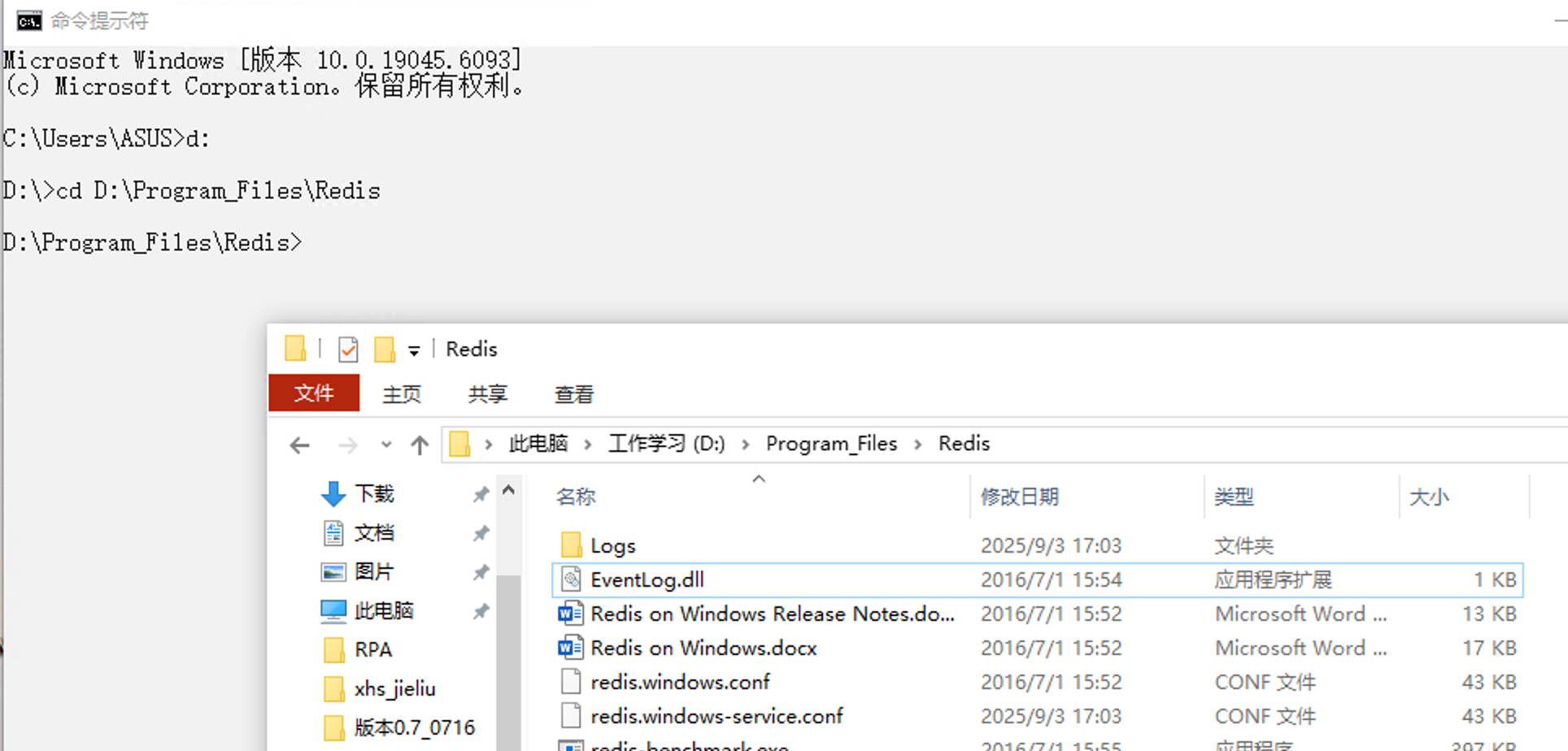The width and height of the screenshot is (1568, 751).
Task: Sort by 类型 column header
Action: [x=1234, y=497]
